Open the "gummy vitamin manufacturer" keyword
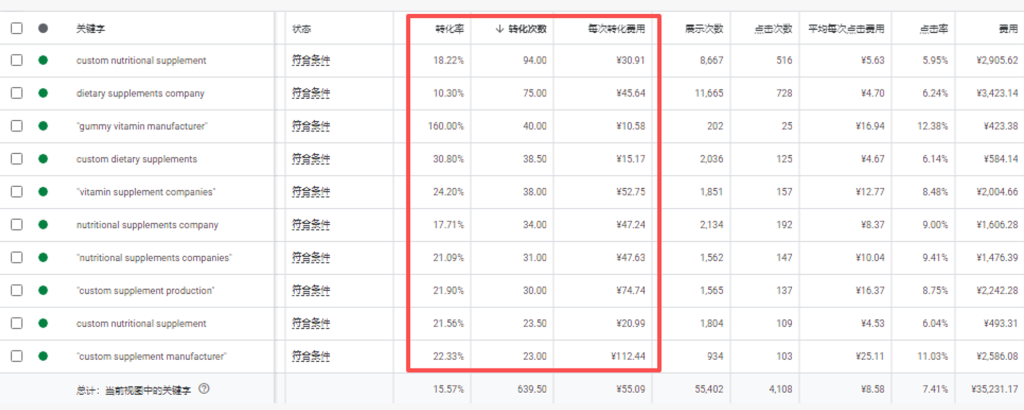The image size is (1024, 410). [x=142, y=126]
